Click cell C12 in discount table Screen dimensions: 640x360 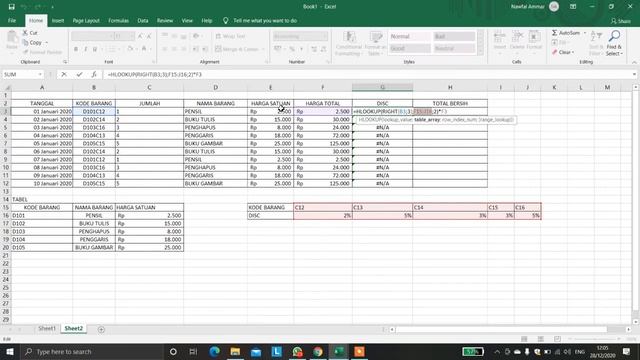(x=323, y=207)
